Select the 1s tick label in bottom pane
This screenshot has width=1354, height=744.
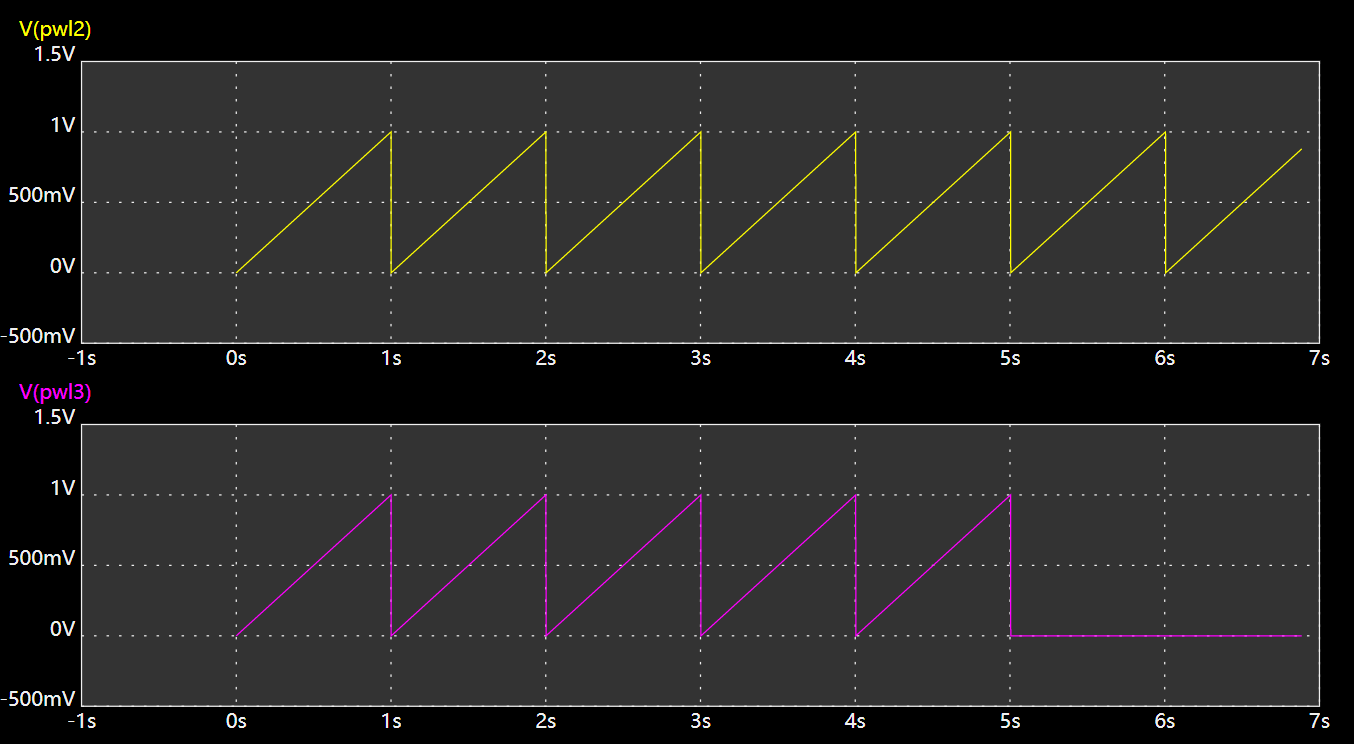[x=391, y=721]
